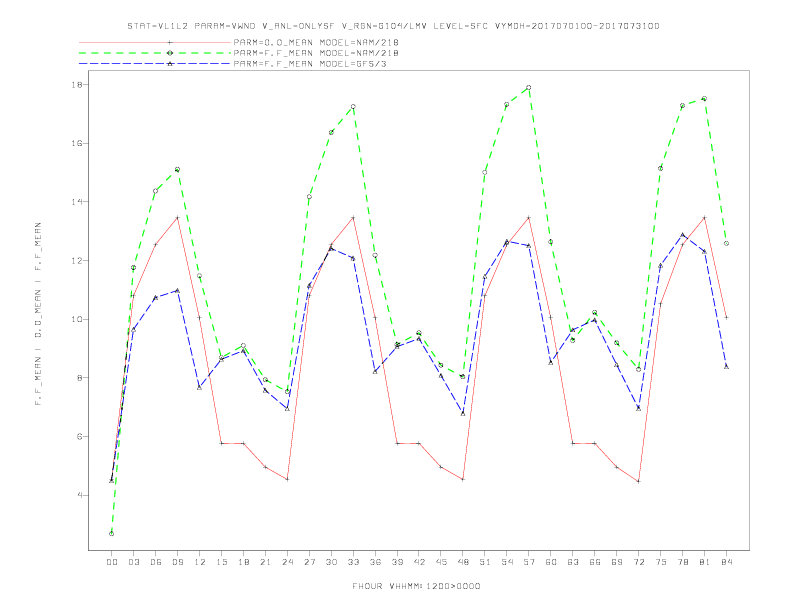The image size is (792, 612).
Task: Click x-axis tick label 78
Action: (682, 562)
